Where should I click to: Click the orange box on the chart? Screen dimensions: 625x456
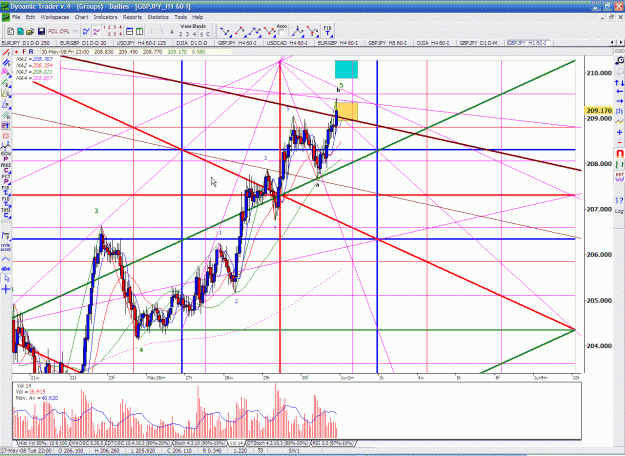pos(348,111)
